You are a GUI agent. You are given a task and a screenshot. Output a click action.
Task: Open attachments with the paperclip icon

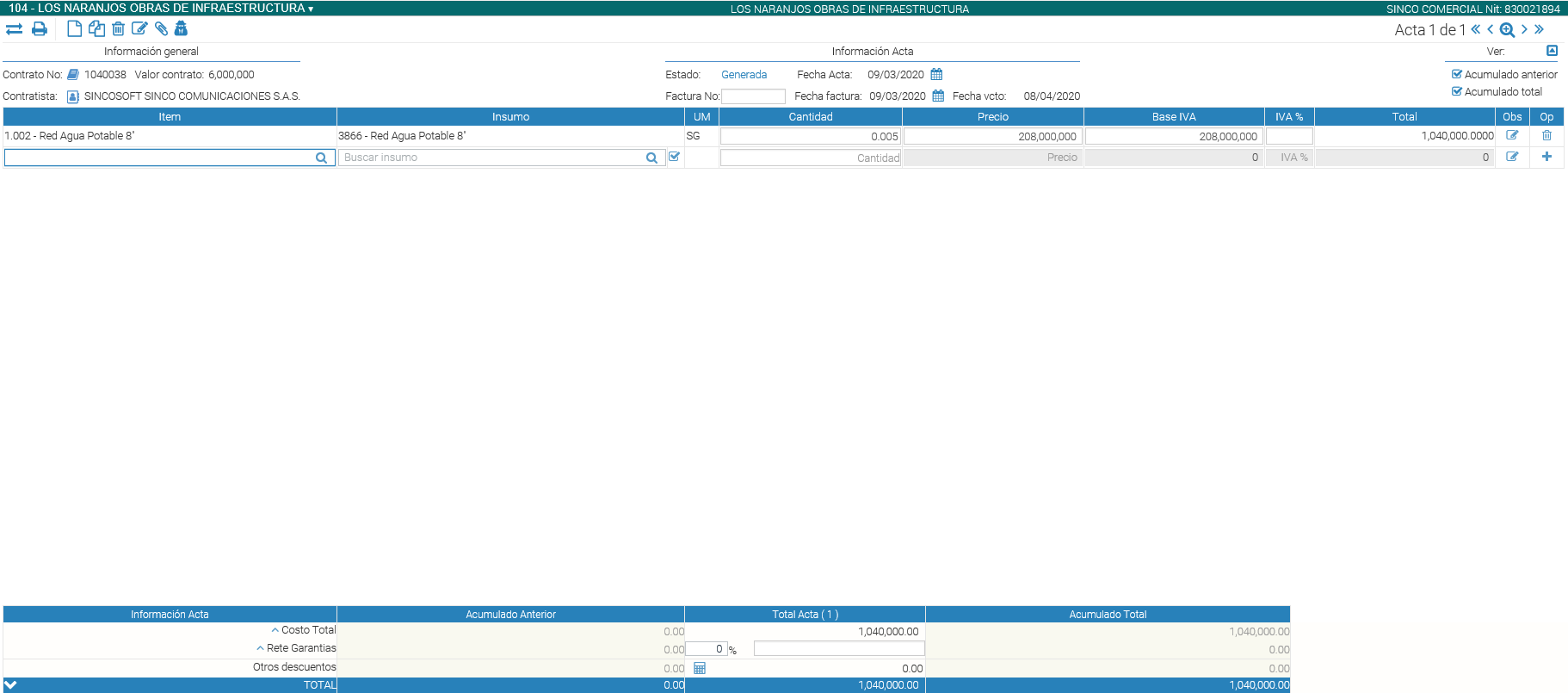tap(161, 29)
